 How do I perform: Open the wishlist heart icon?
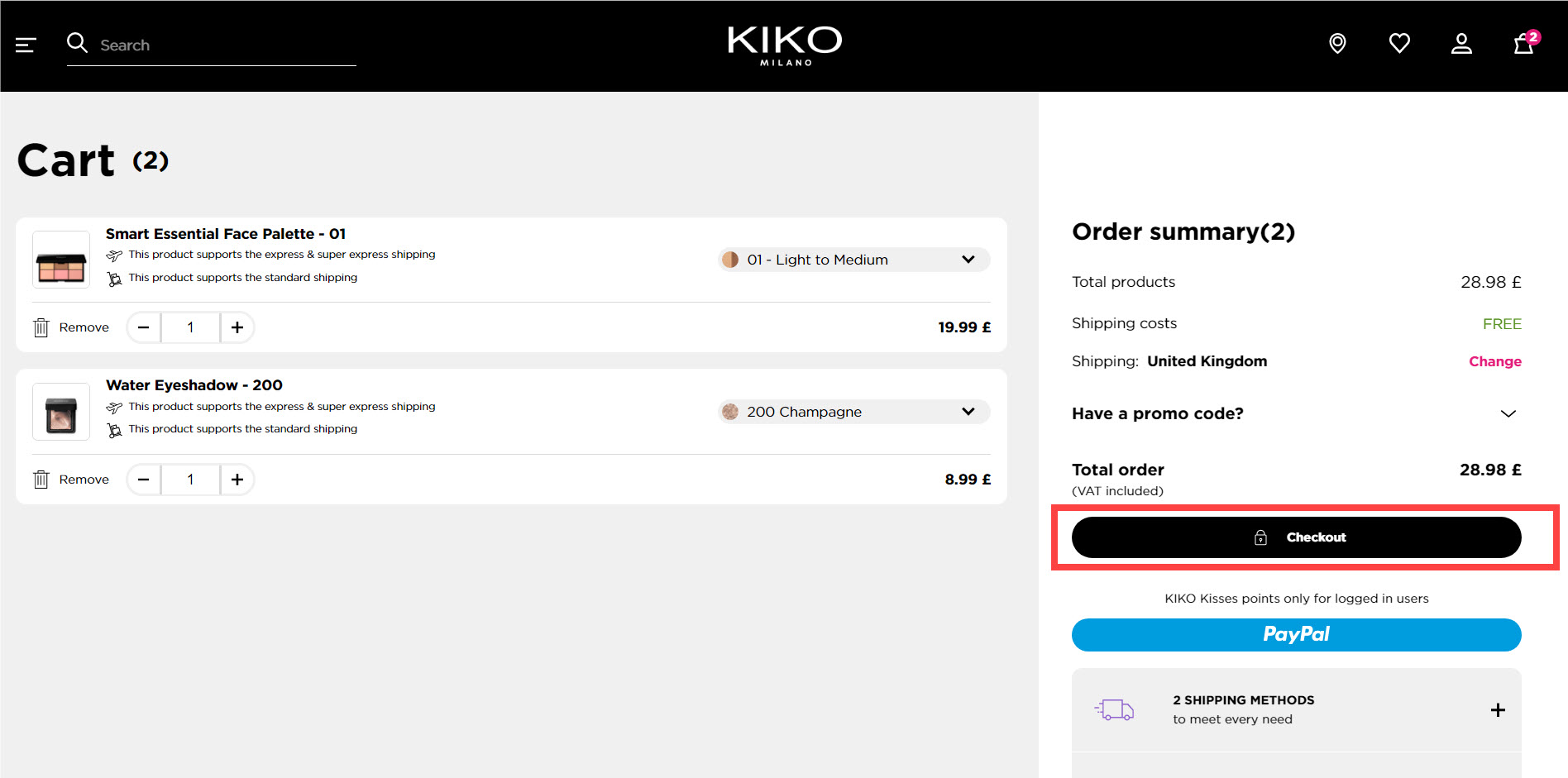coord(1399,43)
